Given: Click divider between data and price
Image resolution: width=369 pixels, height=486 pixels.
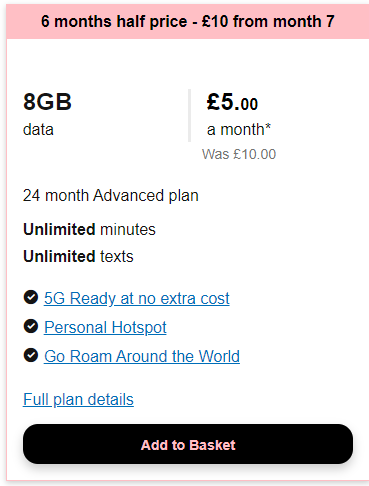Looking at the screenshot, I should [189, 115].
